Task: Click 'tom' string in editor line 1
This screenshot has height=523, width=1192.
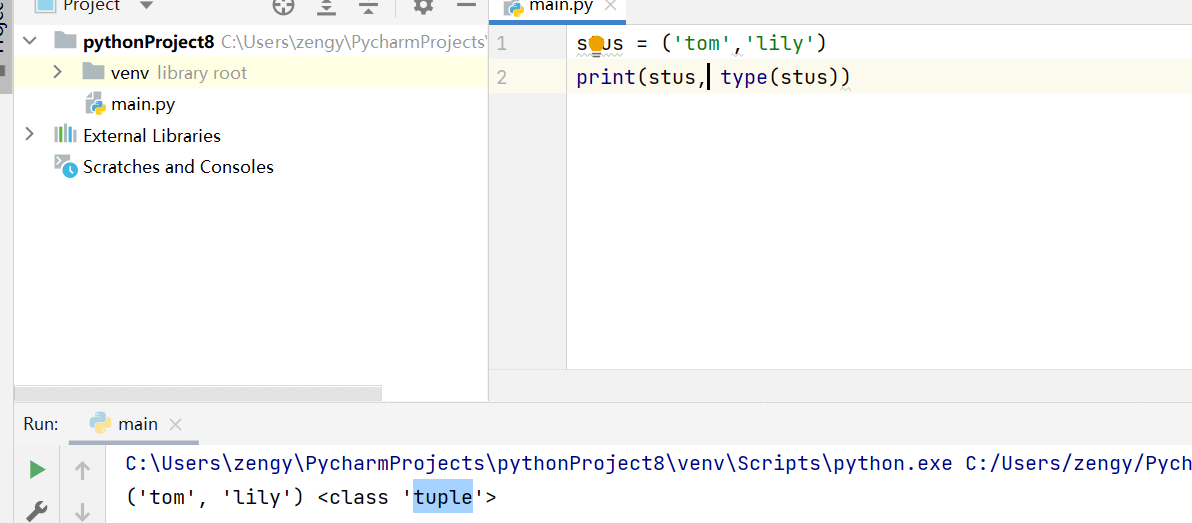Action: (703, 44)
